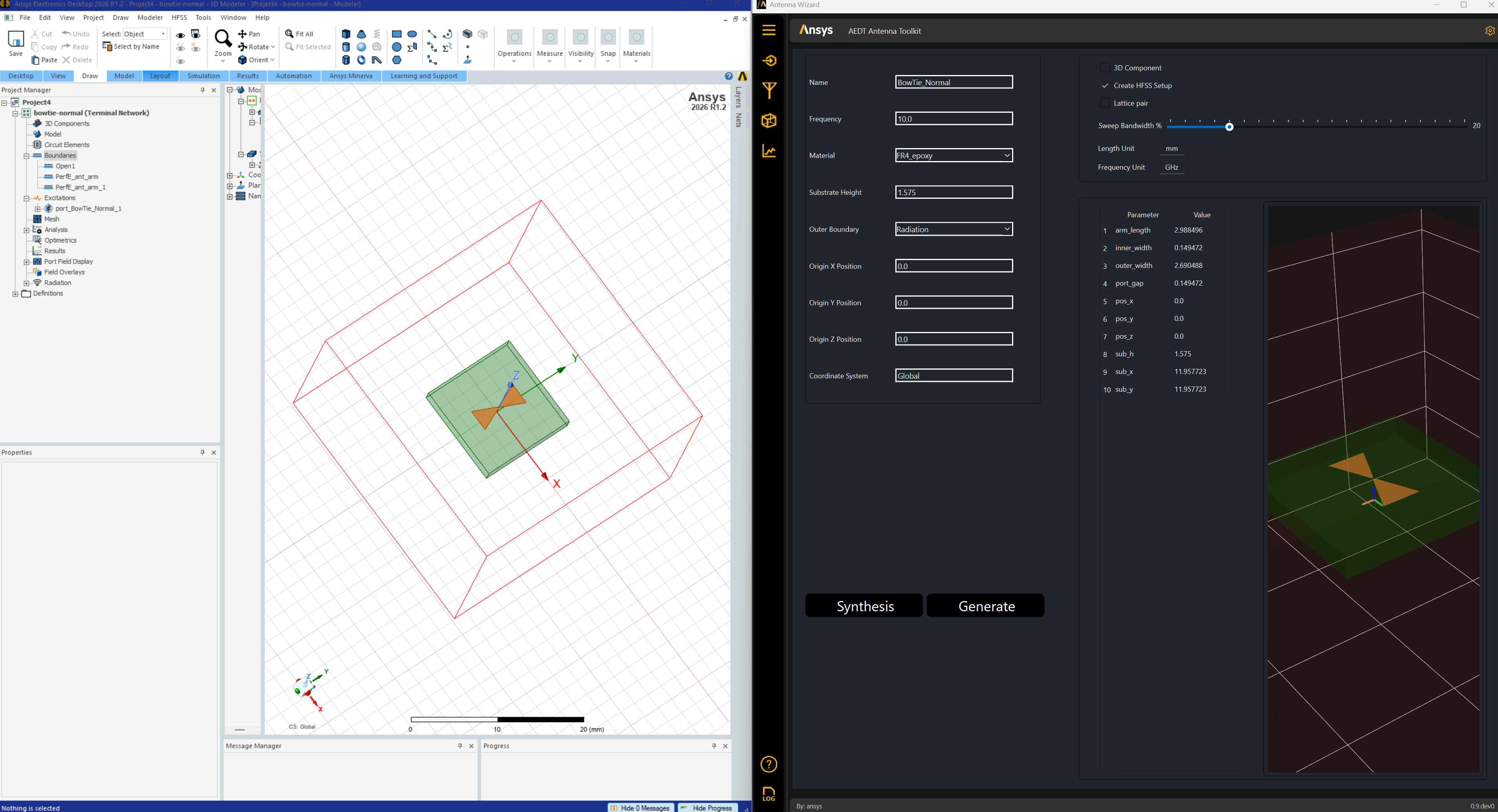Open the Outer Boundary Radiation dropdown
This screenshot has height=812, width=1498.
[954, 229]
